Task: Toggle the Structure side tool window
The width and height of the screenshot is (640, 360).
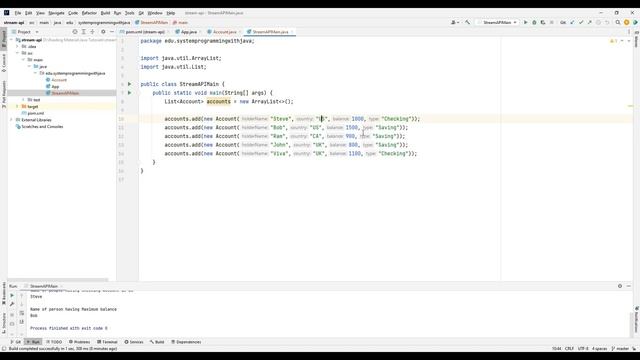Action: [x=4, y=322]
